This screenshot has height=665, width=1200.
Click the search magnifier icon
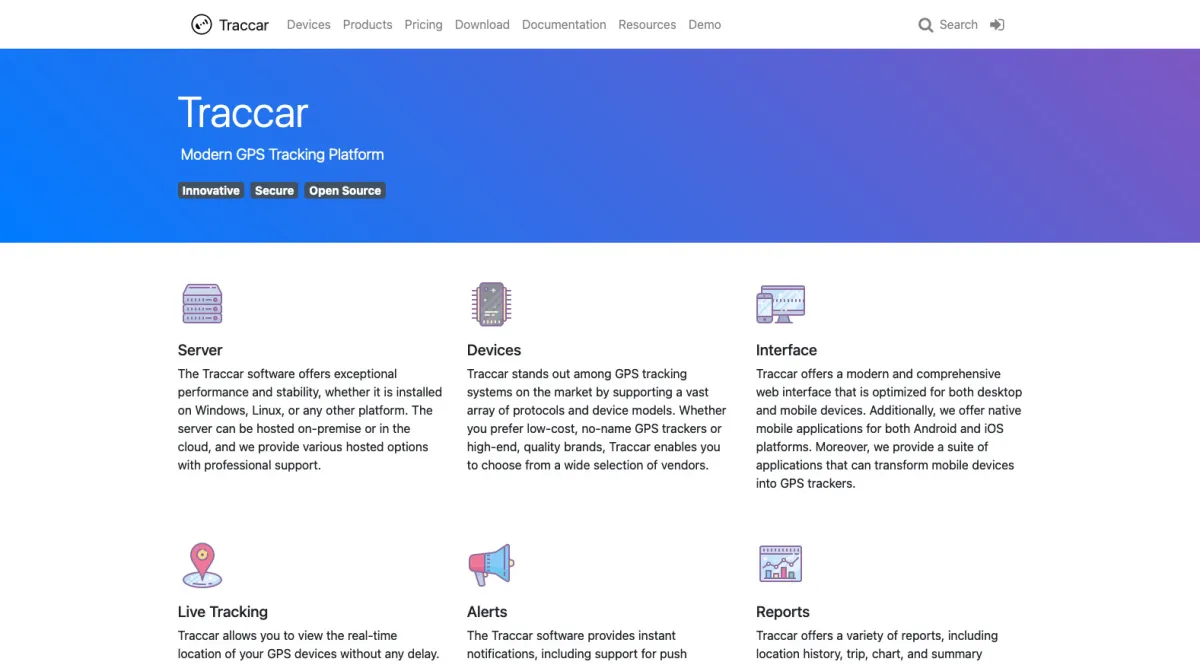[926, 25]
